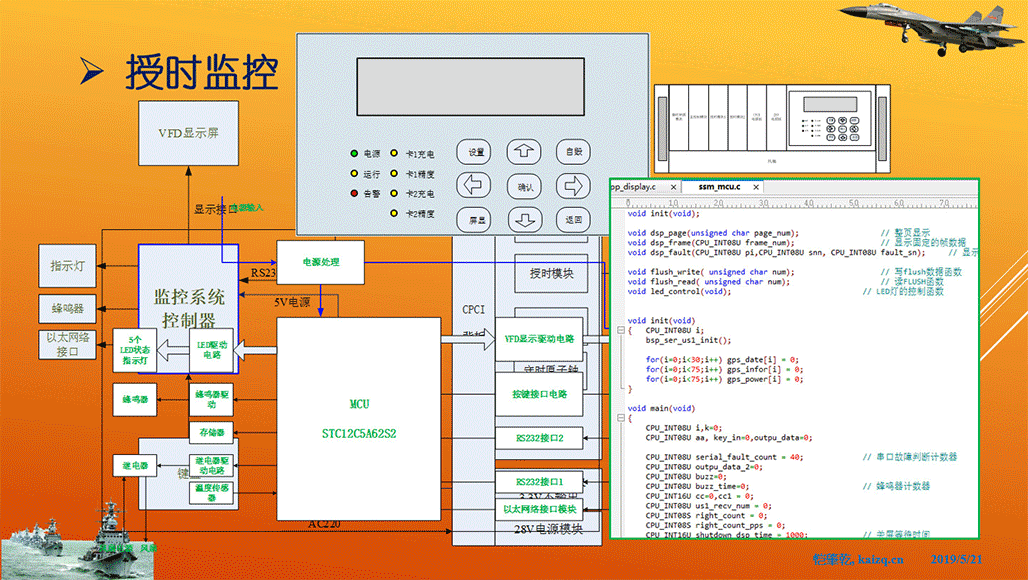This screenshot has width=1028, height=580.
Task: Click the green 电源 power LED
Action: point(353,154)
